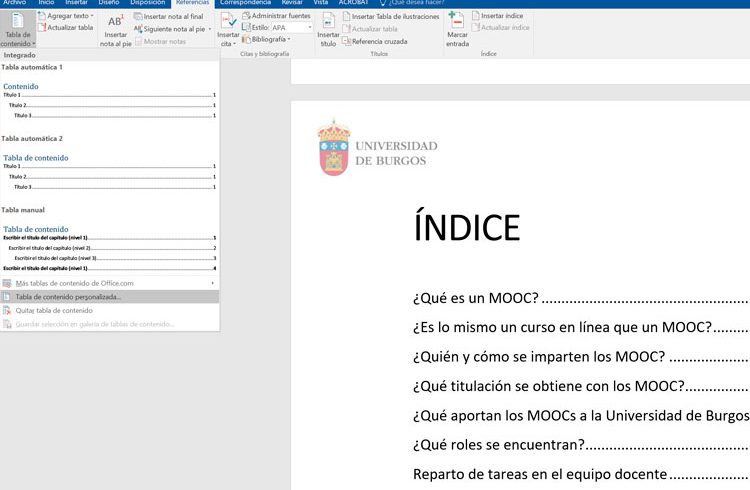Switch to the ACROBAT tab
Screen dimensions: 750x490
(x=353, y=2)
